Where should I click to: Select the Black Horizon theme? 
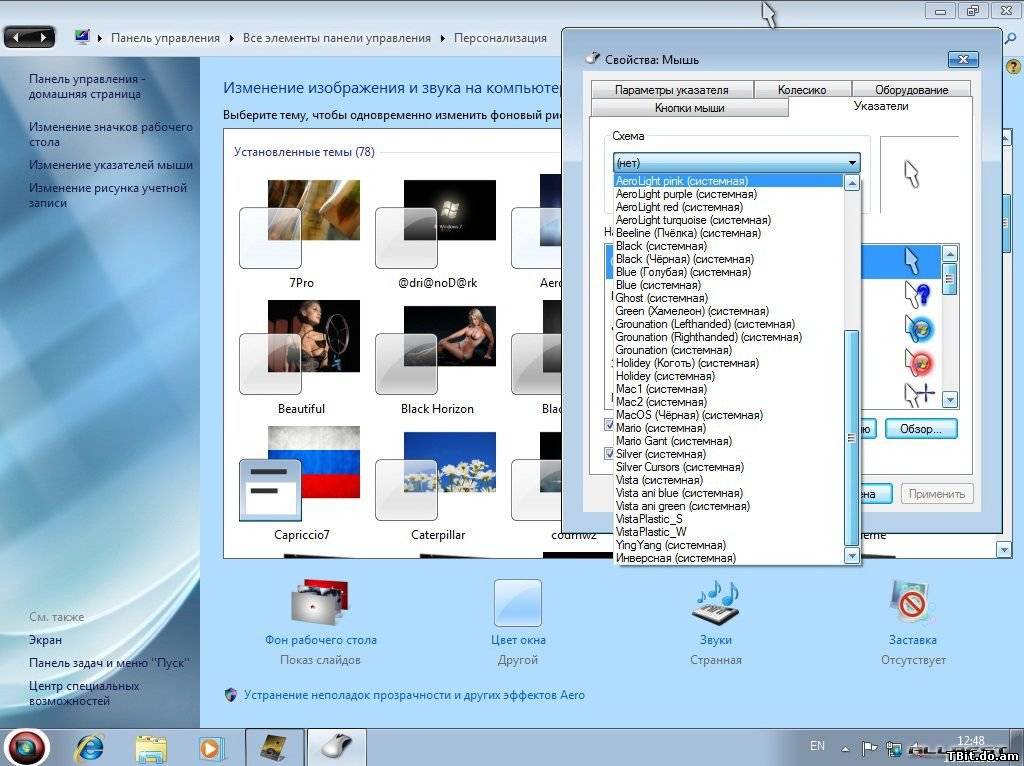437,358
